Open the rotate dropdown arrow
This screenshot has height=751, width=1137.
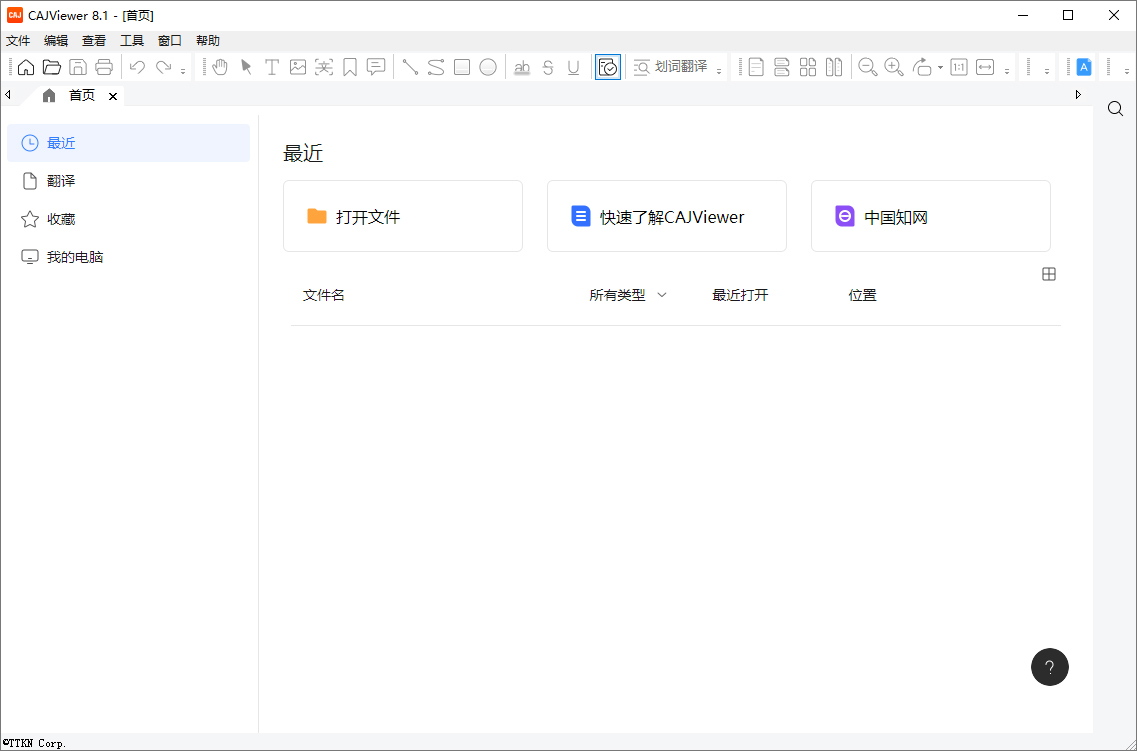(940, 67)
